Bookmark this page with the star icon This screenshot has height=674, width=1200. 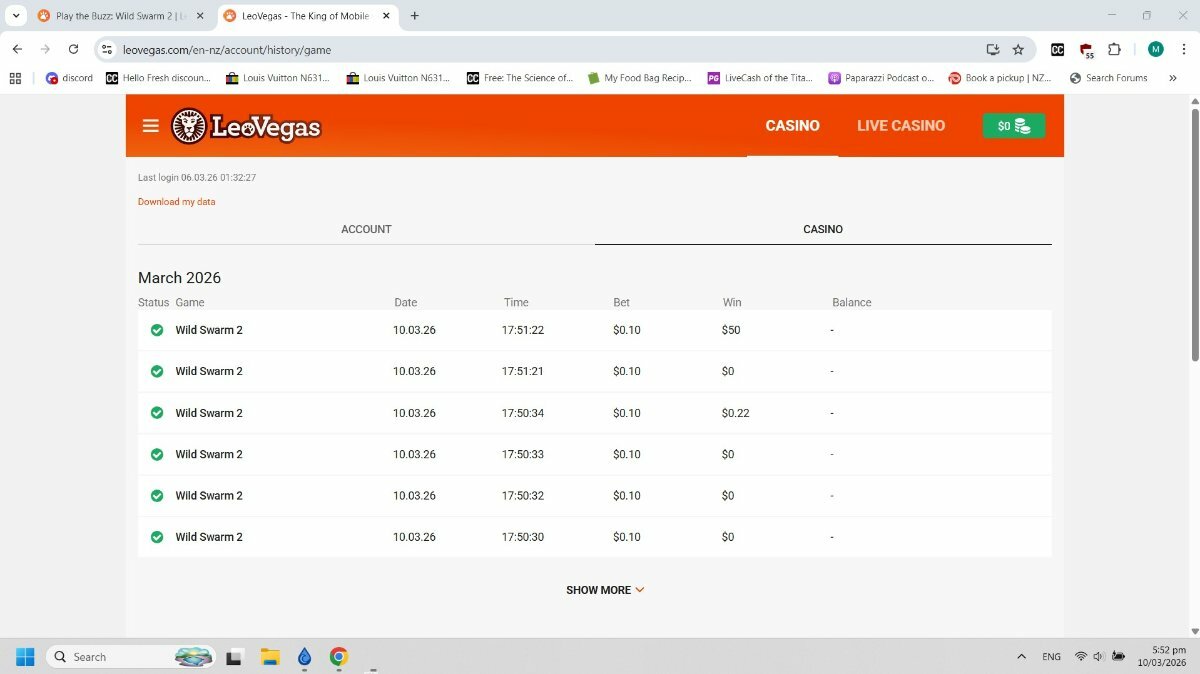pos(1018,49)
